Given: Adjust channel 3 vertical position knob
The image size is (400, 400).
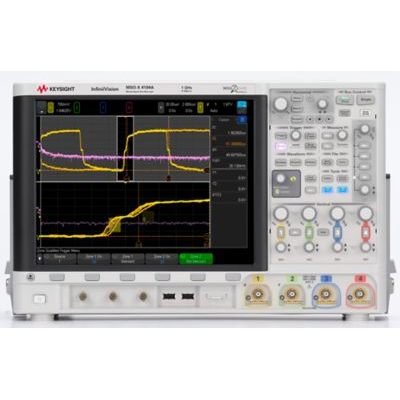Looking at the screenshot, I should pyautogui.click(x=338, y=247).
